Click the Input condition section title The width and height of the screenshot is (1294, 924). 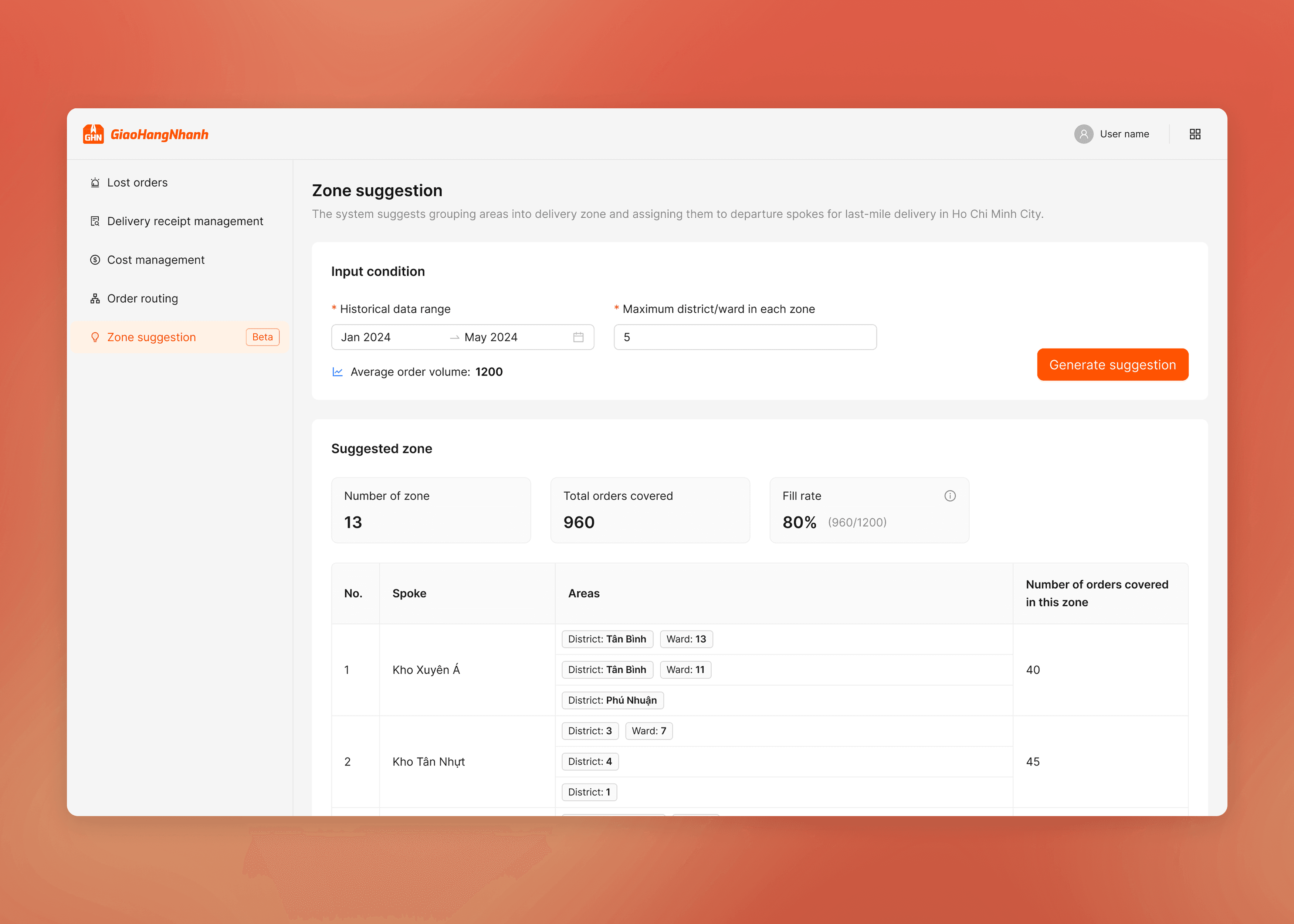click(x=378, y=271)
